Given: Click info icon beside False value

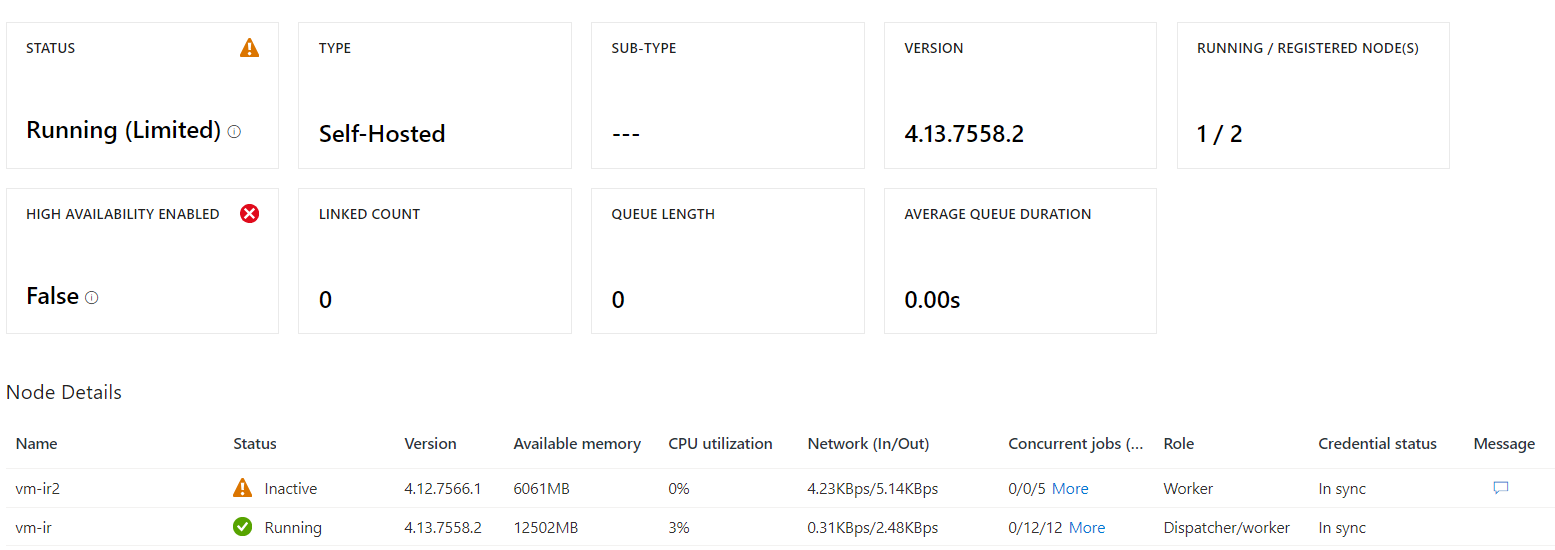Looking at the screenshot, I should pos(92,297).
